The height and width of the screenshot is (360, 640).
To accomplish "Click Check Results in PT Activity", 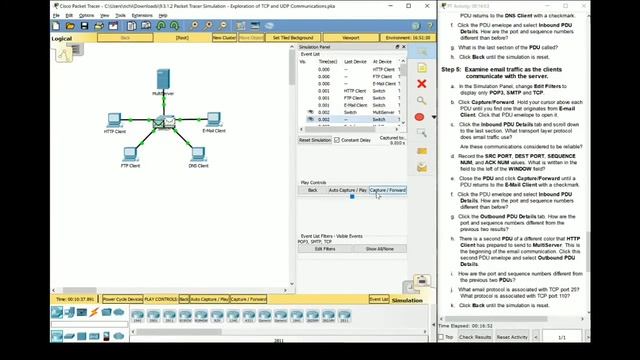I will coord(475,337).
